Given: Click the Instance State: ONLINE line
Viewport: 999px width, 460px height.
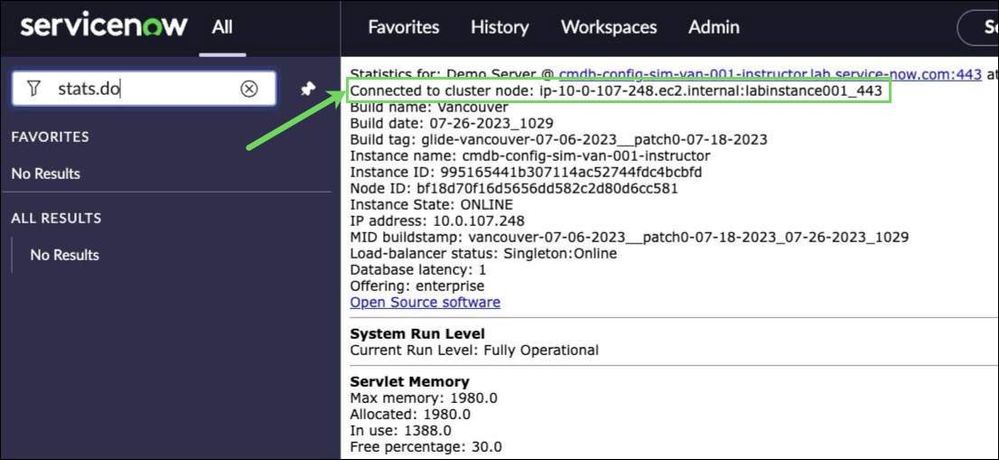Looking at the screenshot, I should point(431,205).
